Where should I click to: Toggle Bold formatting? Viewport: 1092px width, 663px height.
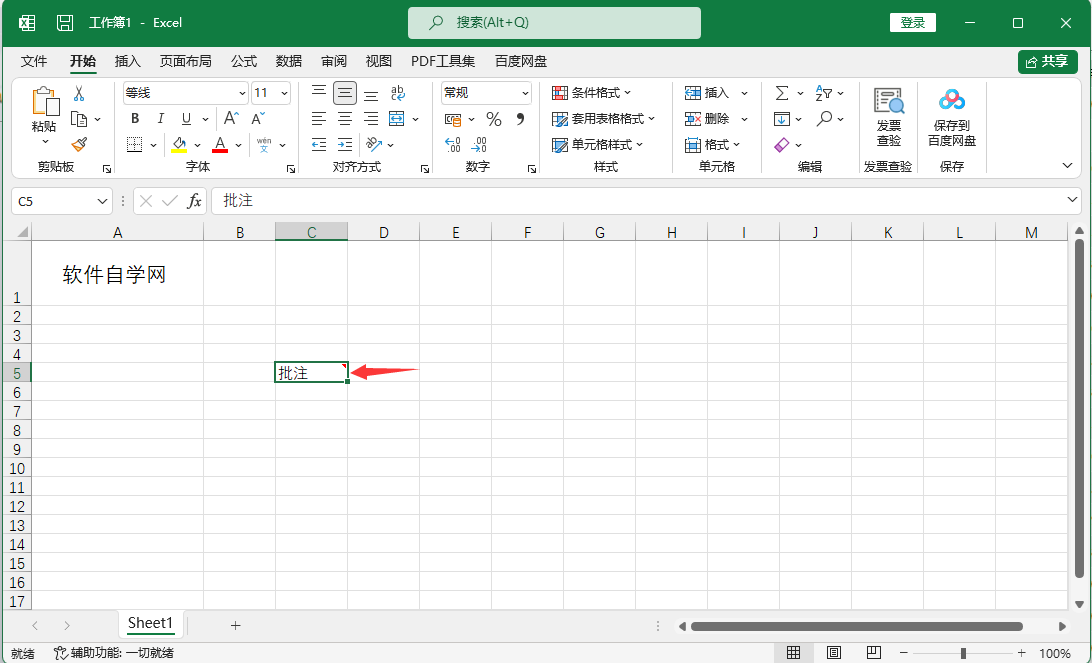135,118
